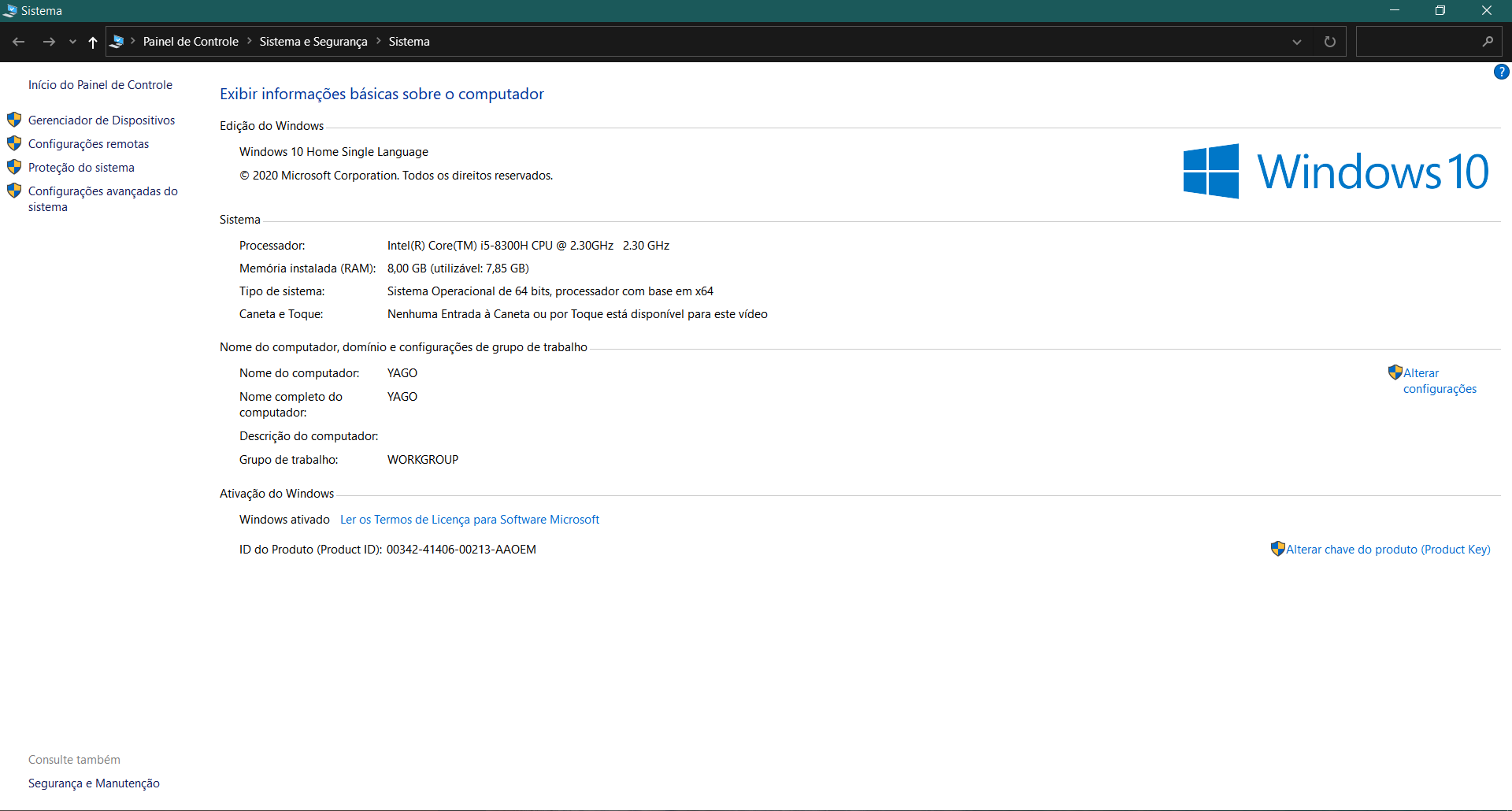Open Painel de Controle breadcrumb

tap(191, 42)
